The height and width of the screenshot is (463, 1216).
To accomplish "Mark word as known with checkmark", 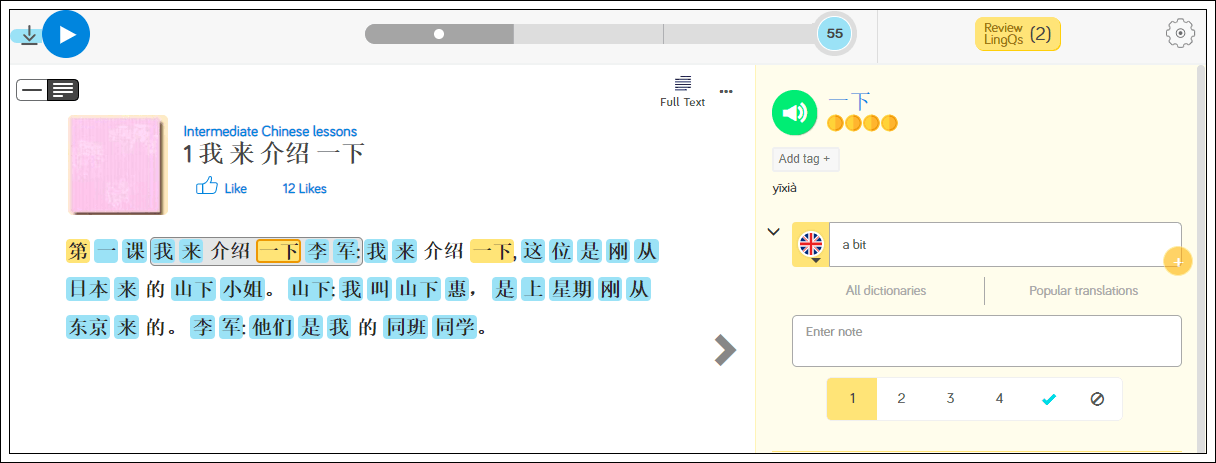I will [x=1048, y=399].
